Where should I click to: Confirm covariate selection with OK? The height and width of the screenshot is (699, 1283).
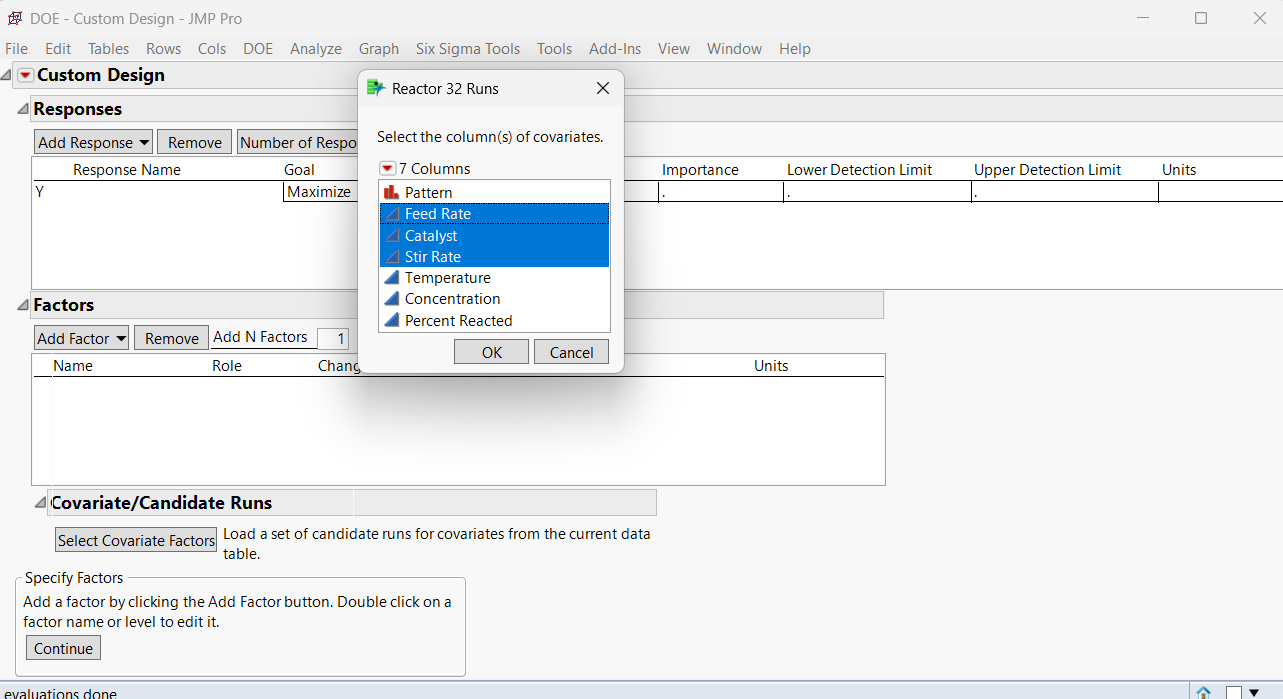[491, 351]
